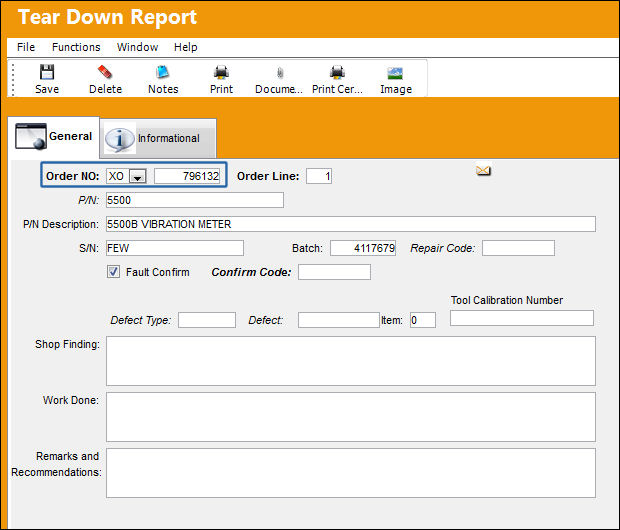620x530 pixels.
Task: Click the Batch field 4117679
Action: pos(363,248)
